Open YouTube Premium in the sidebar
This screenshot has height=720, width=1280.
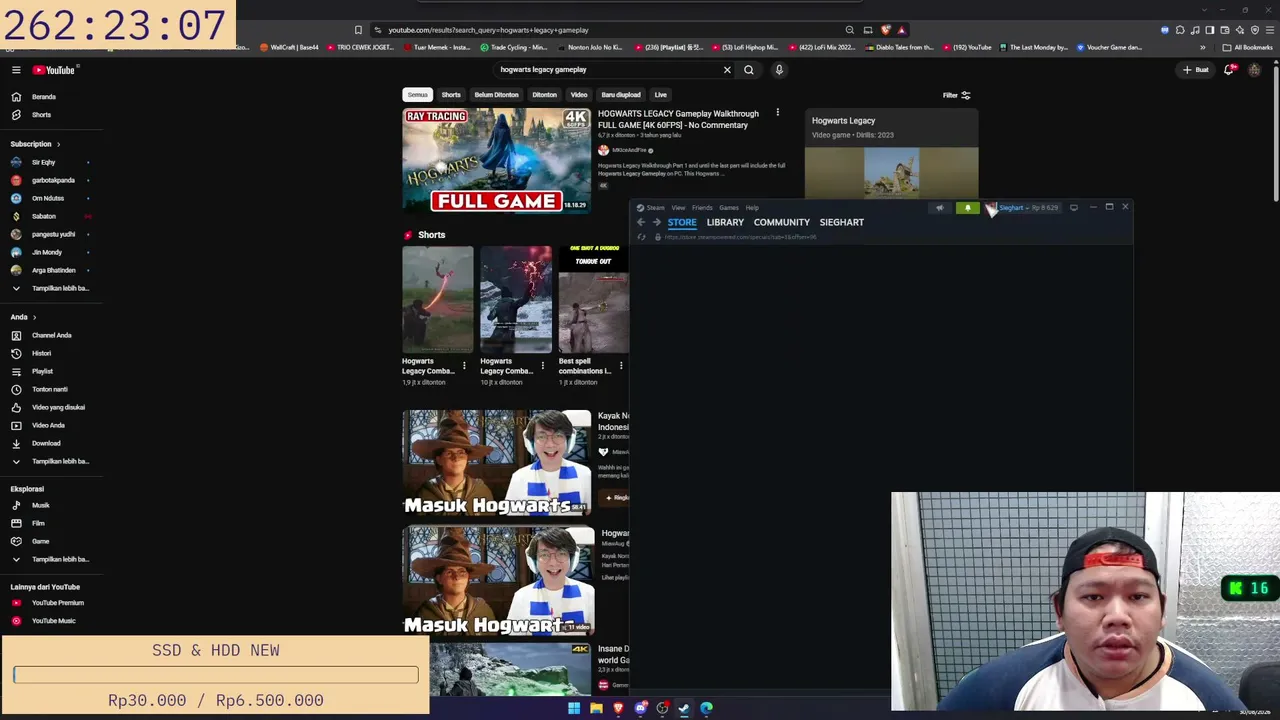tap(57, 603)
